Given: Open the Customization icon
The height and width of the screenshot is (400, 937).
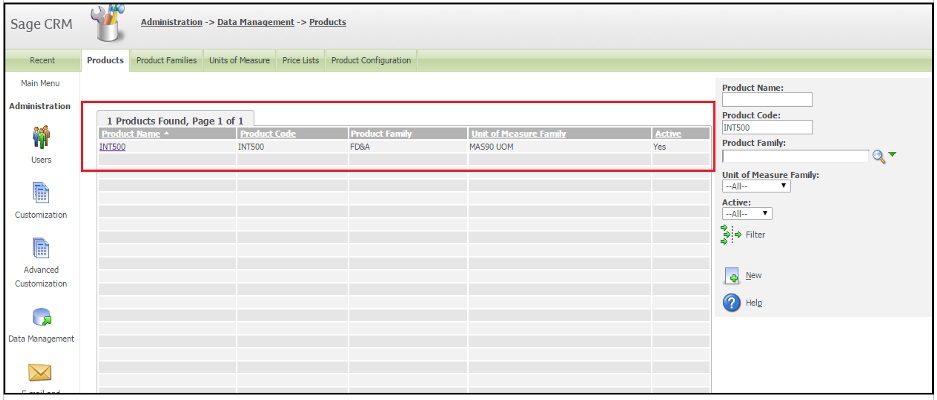Looking at the screenshot, I should point(41,193).
